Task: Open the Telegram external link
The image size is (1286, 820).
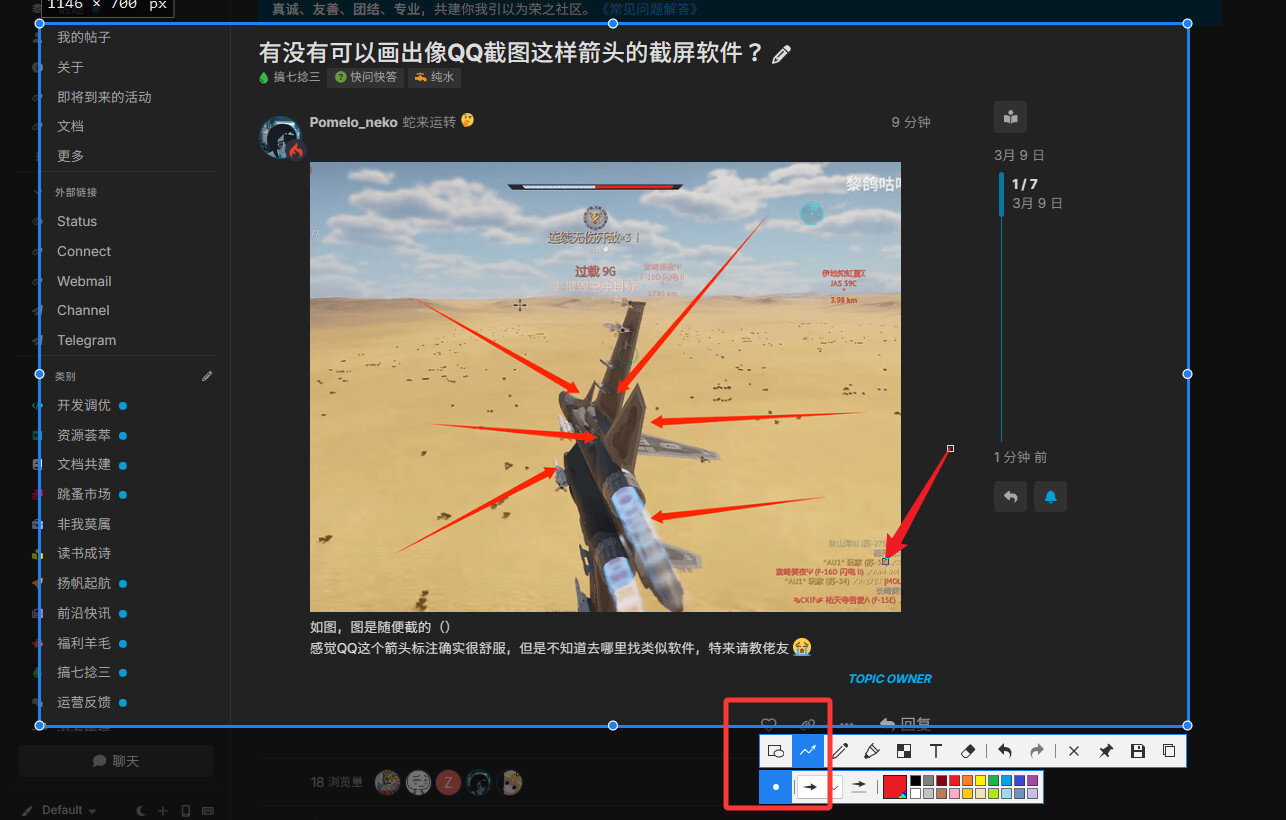Action: coord(86,340)
